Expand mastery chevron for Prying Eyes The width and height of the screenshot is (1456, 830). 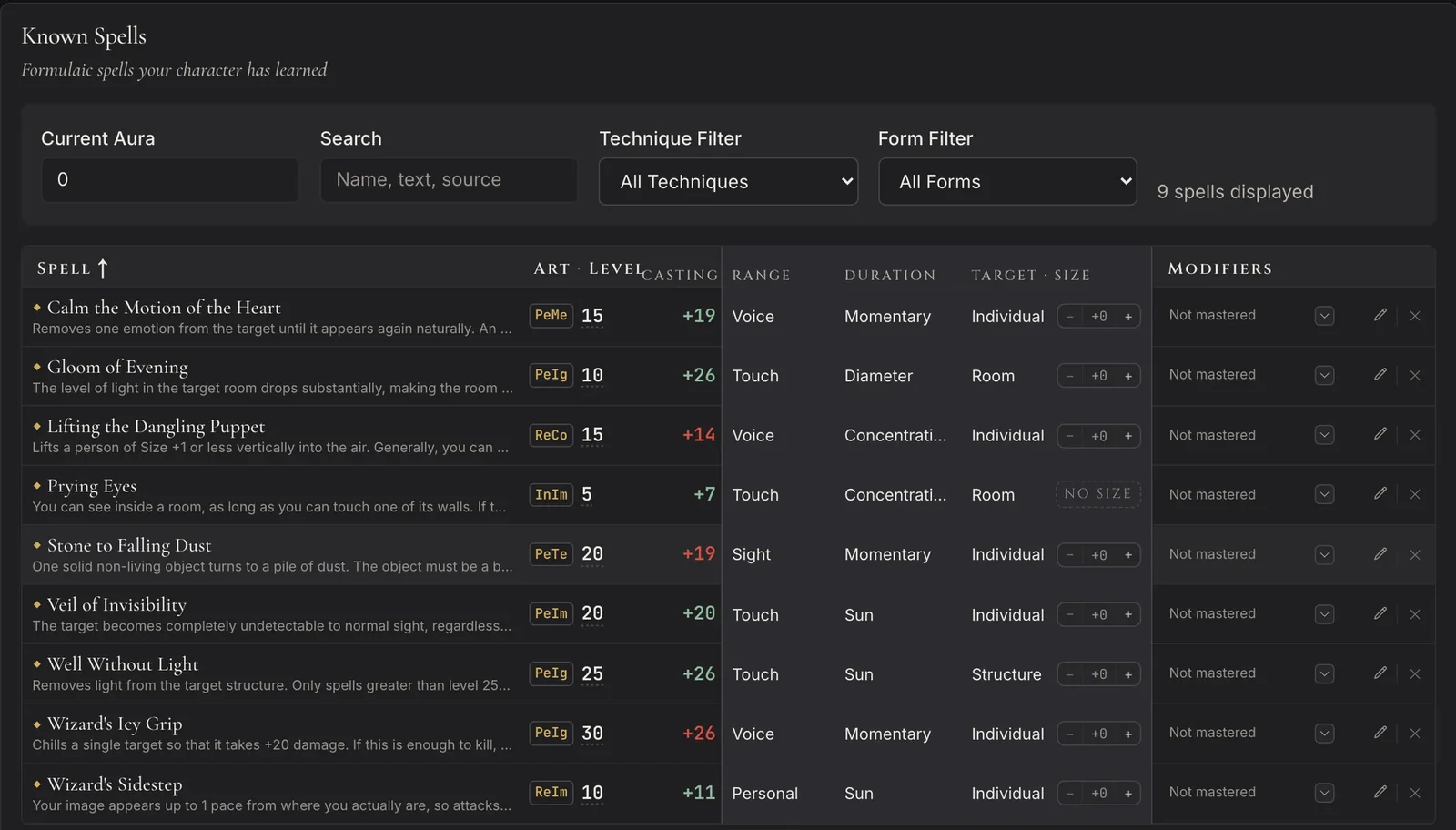[x=1325, y=494]
